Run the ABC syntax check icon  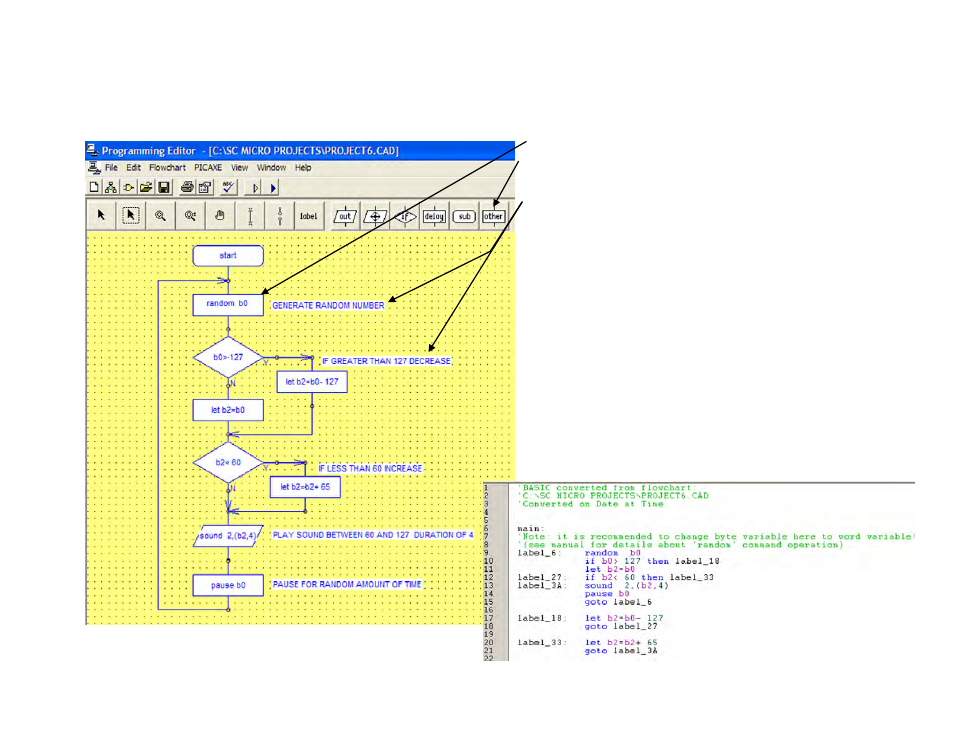pos(228,187)
